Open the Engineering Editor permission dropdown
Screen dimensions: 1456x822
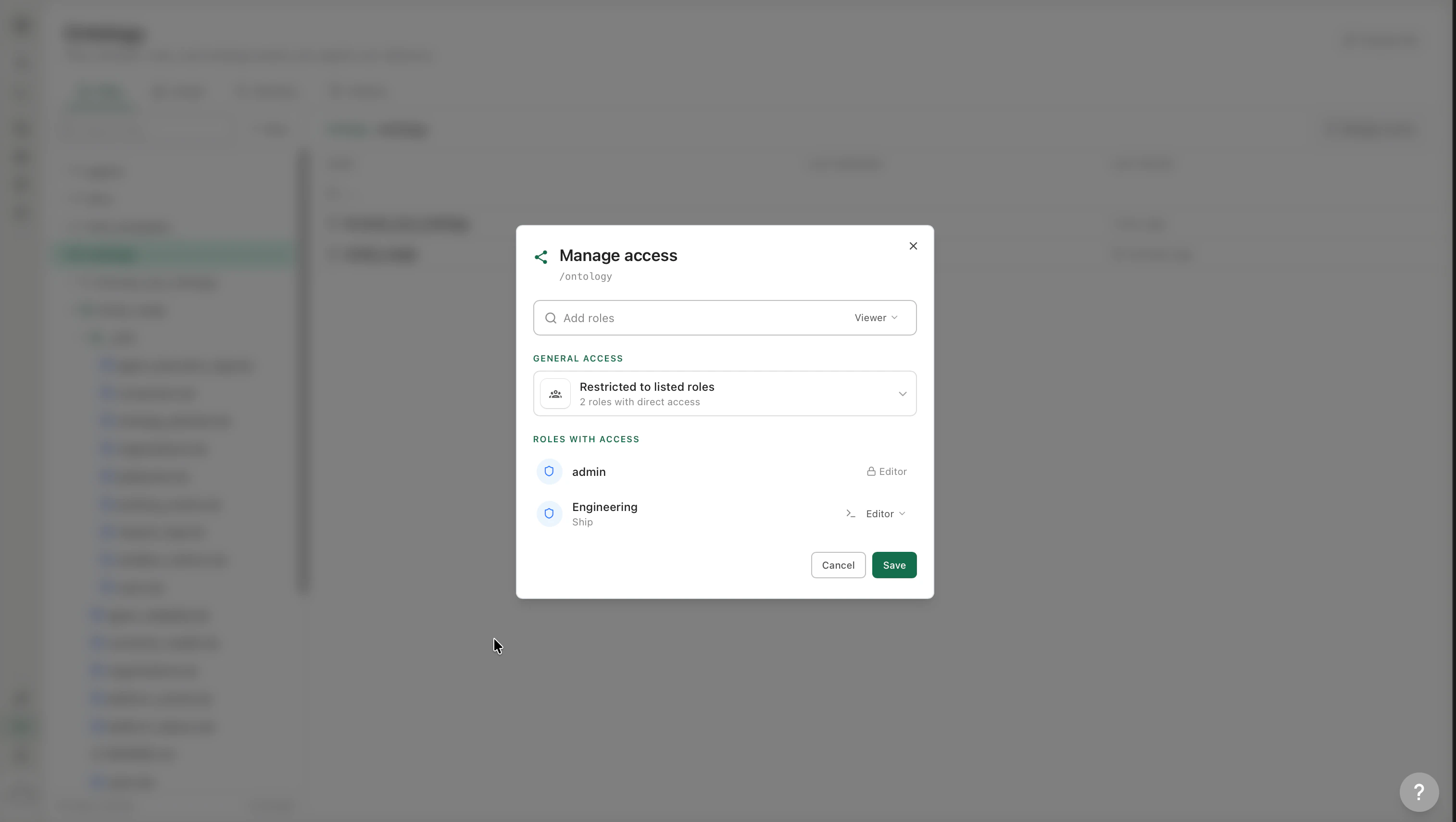point(885,513)
